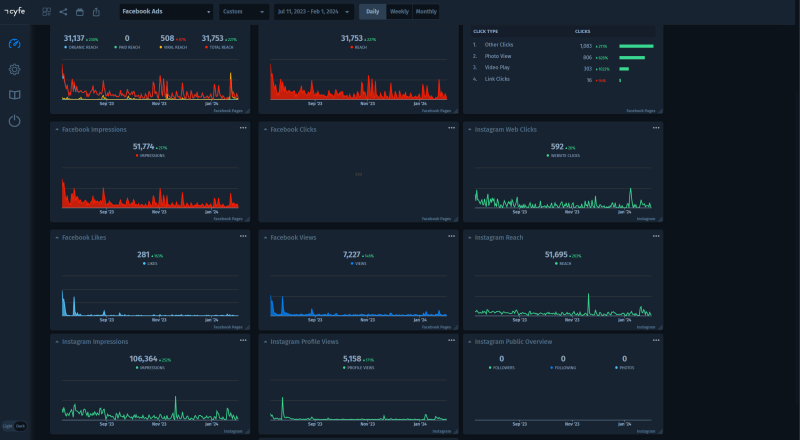Click the Facebook Clicks loading indicator
This screenshot has width=800, height=440.
(359, 175)
